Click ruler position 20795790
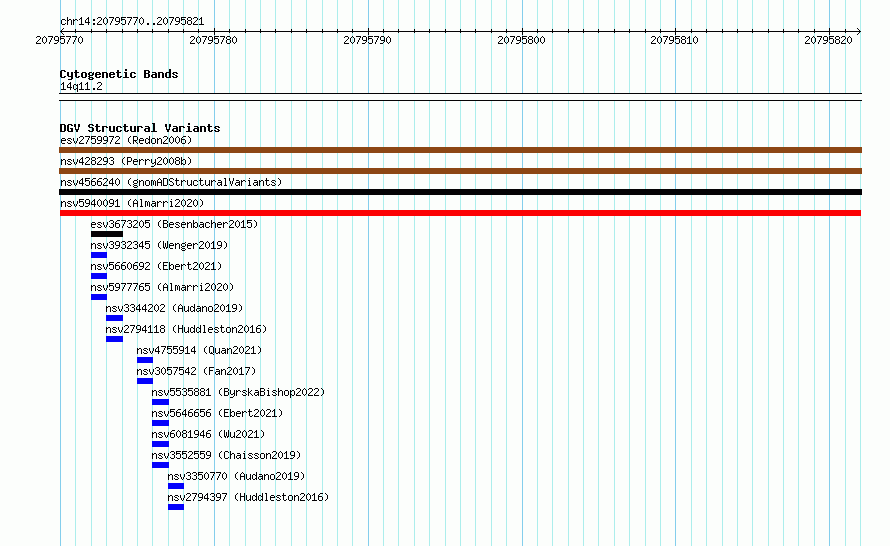This screenshot has height=546, width=890. (x=367, y=40)
